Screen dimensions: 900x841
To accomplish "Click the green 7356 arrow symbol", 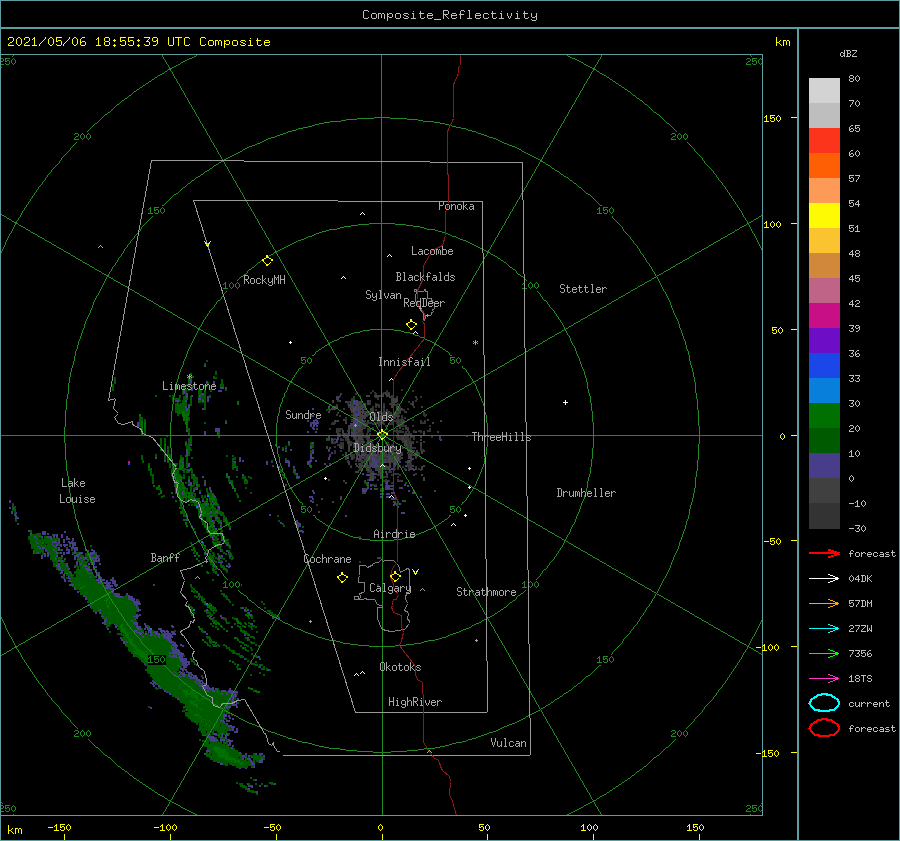I will click(x=824, y=653).
